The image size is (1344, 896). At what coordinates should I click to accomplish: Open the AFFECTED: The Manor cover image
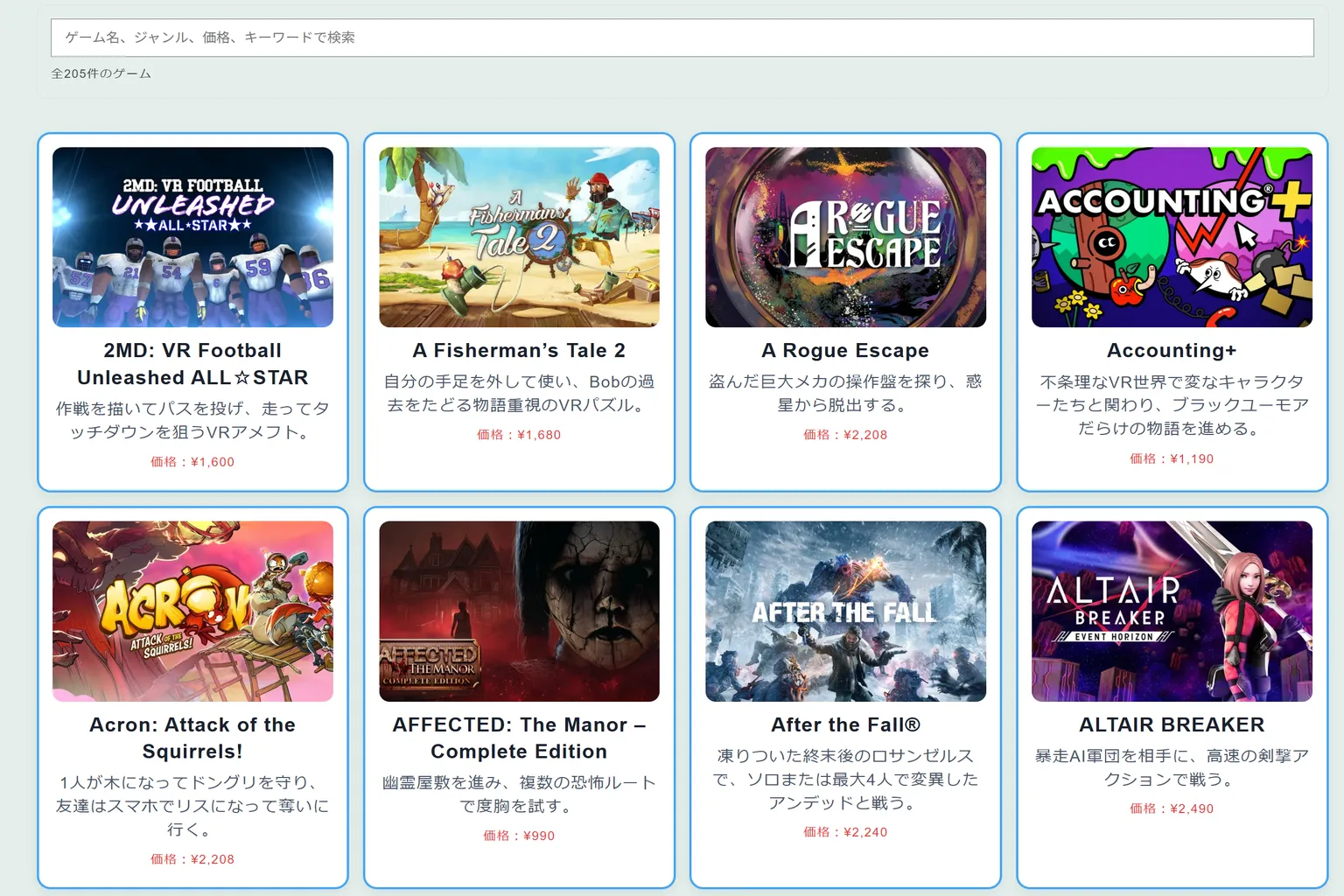pos(519,612)
